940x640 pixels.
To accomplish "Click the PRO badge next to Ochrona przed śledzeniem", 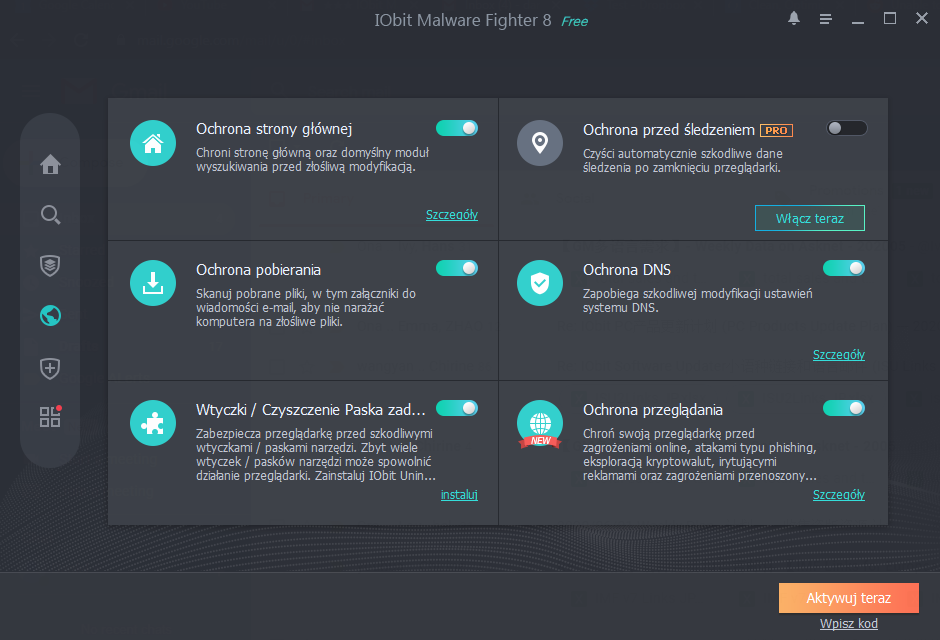I will pyautogui.click(x=776, y=130).
